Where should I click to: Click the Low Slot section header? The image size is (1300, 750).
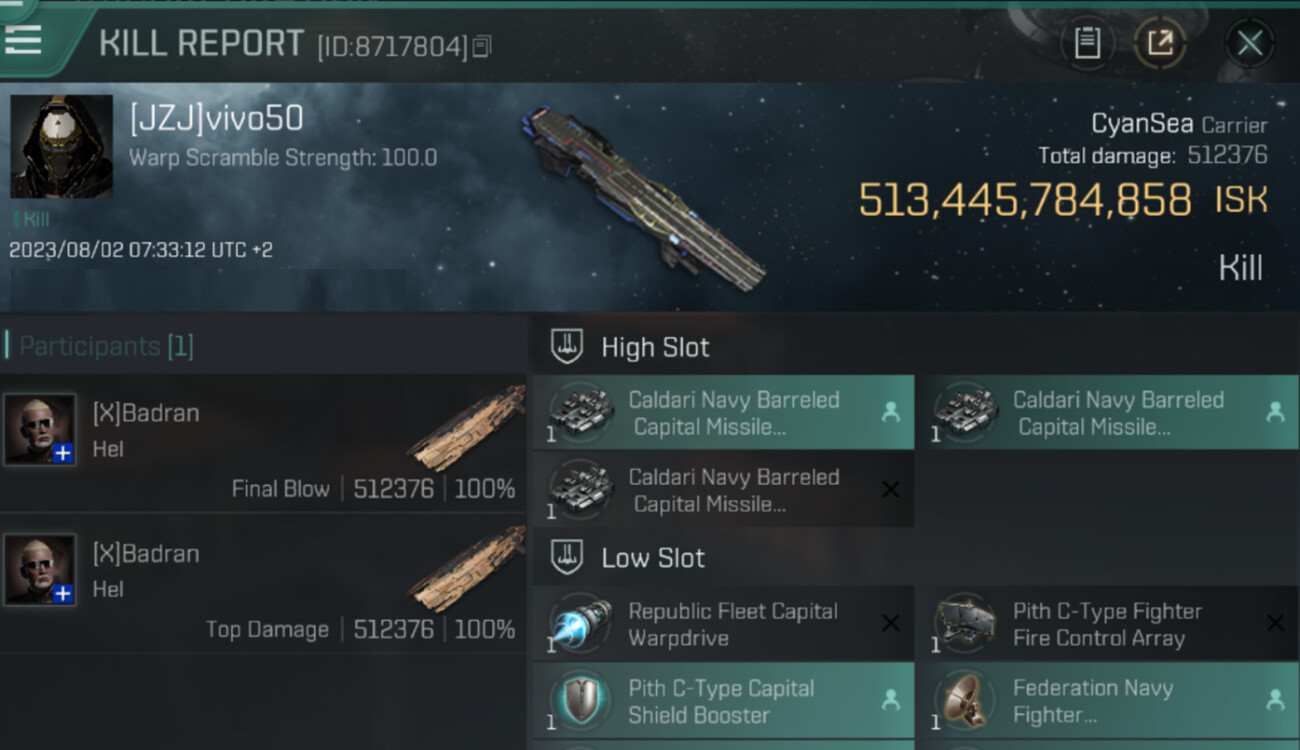point(652,558)
